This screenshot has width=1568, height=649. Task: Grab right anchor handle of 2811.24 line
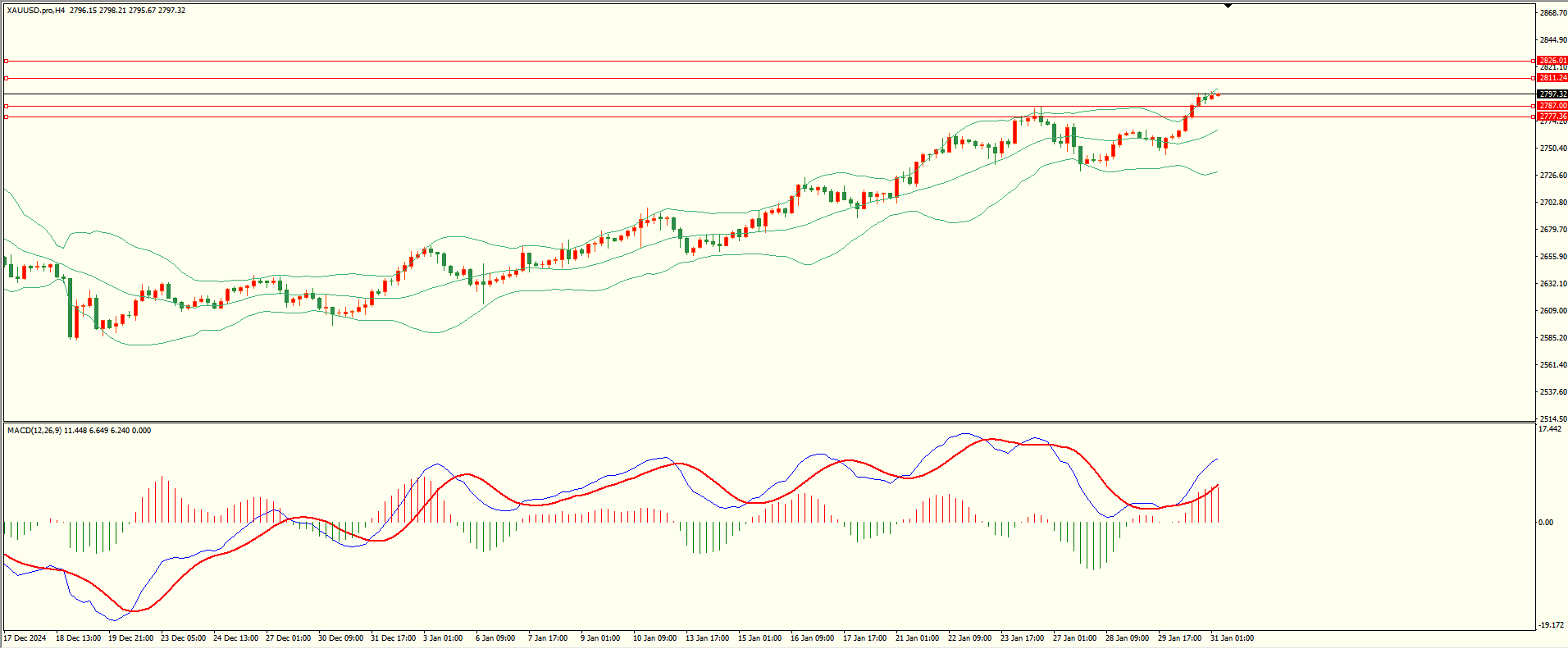(1534, 78)
